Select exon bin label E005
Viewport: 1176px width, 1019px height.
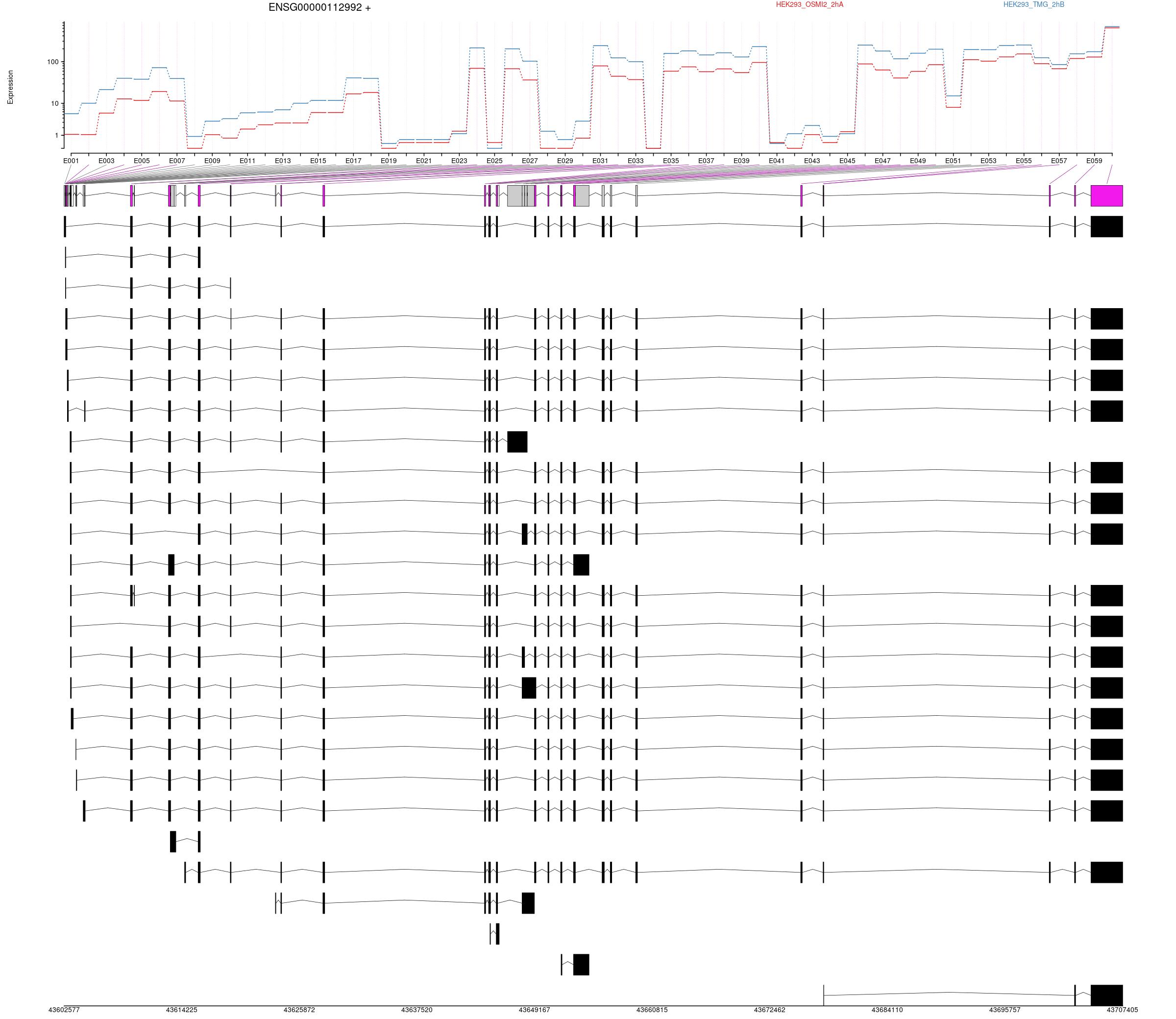pyautogui.click(x=142, y=161)
